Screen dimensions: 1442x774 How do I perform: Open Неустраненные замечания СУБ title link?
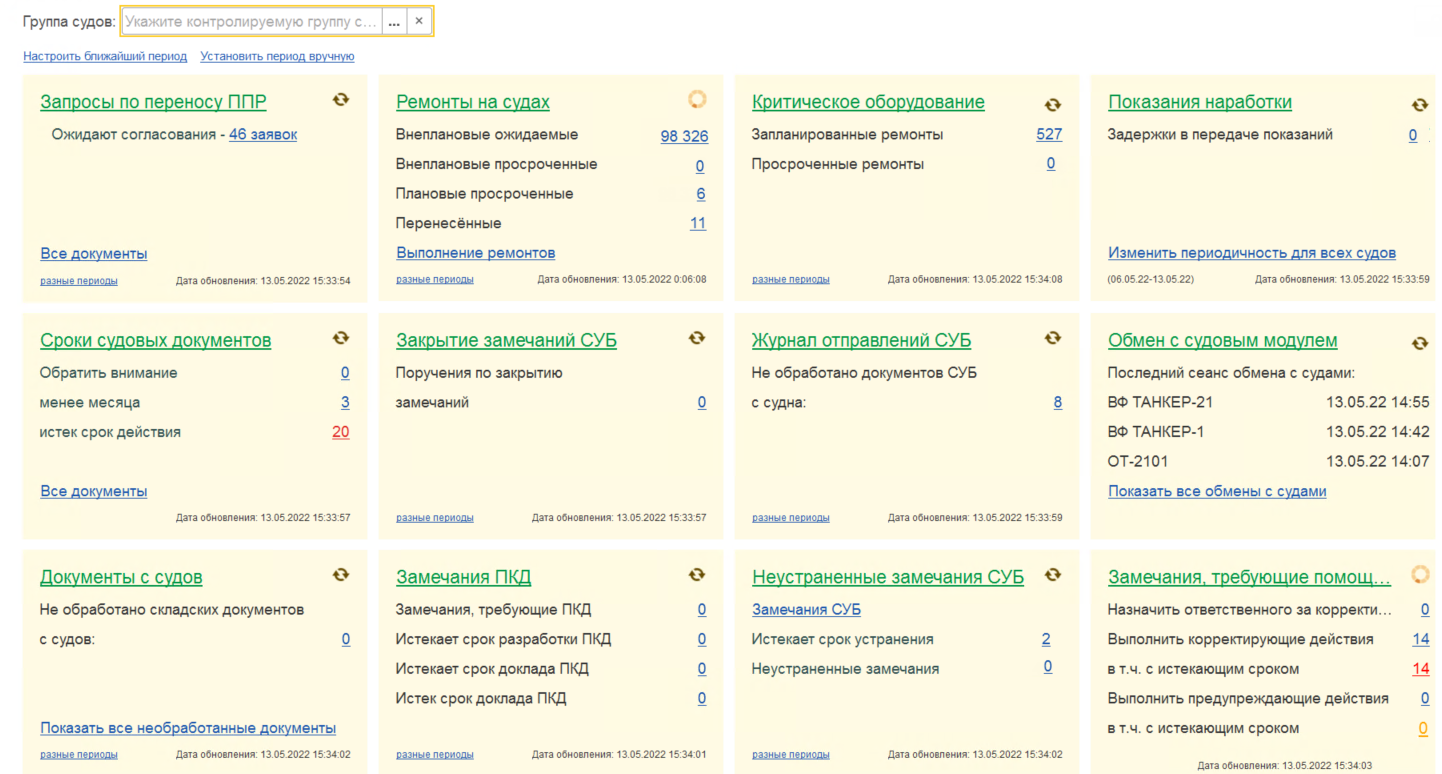click(x=888, y=578)
